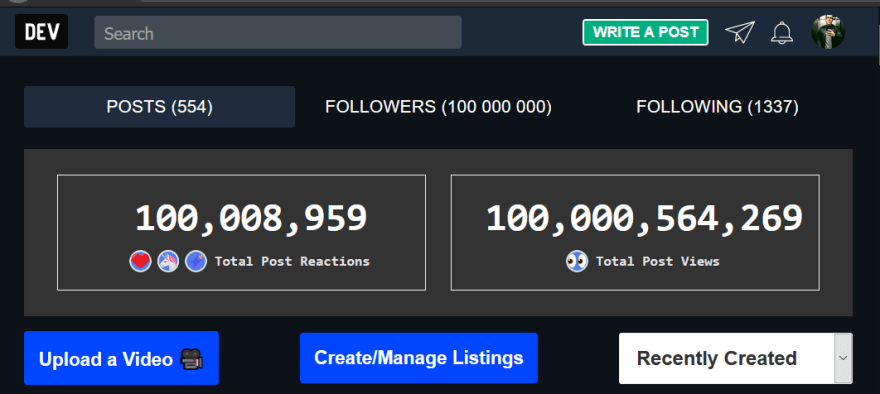The width and height of the screenshot is (880, 394).
Task: Click the Total Post Reactions label
Action: [x=292, y=262]
